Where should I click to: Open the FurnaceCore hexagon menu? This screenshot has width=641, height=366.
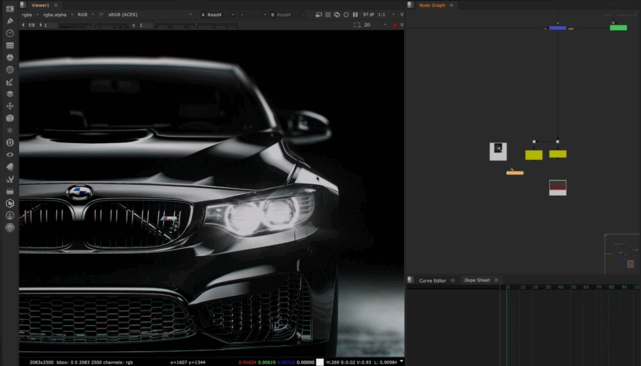tap(10, 203)
